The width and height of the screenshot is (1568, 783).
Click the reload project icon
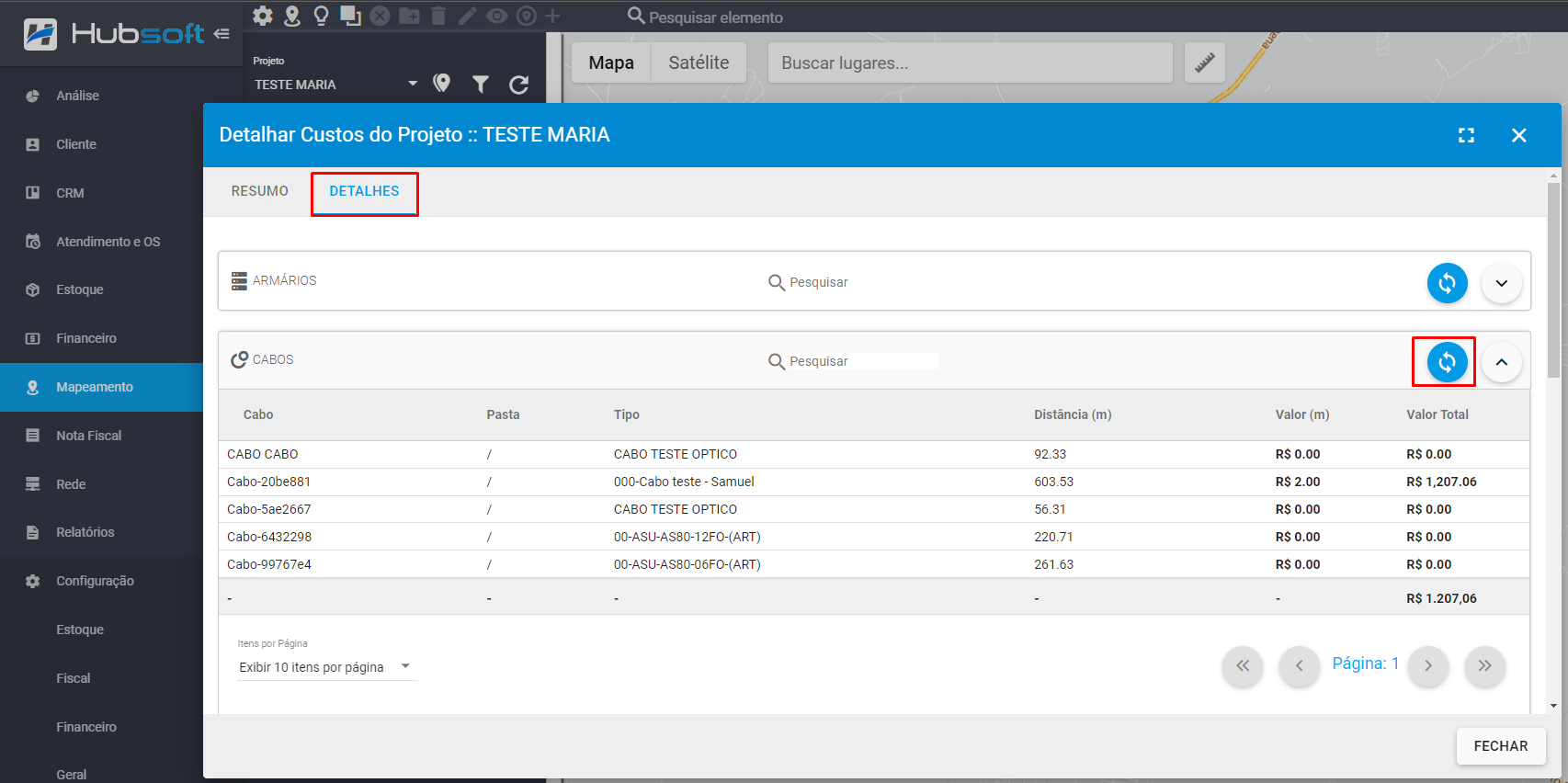(x=519, y=85)
